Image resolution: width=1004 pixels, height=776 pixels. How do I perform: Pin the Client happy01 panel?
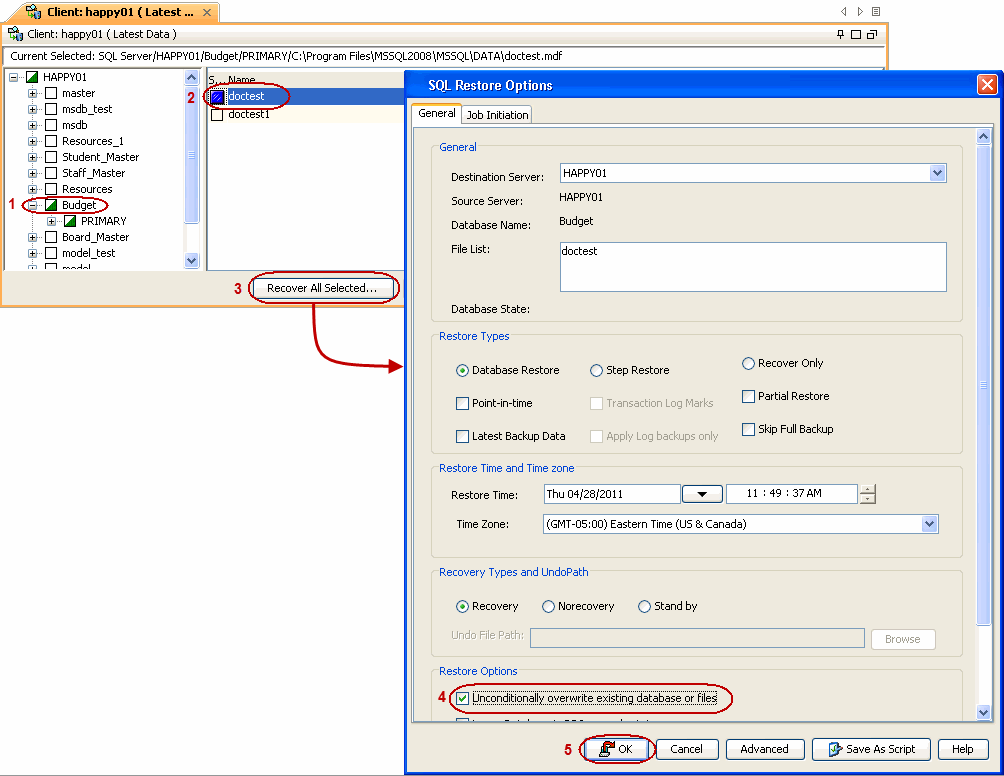tap(841, 34)
